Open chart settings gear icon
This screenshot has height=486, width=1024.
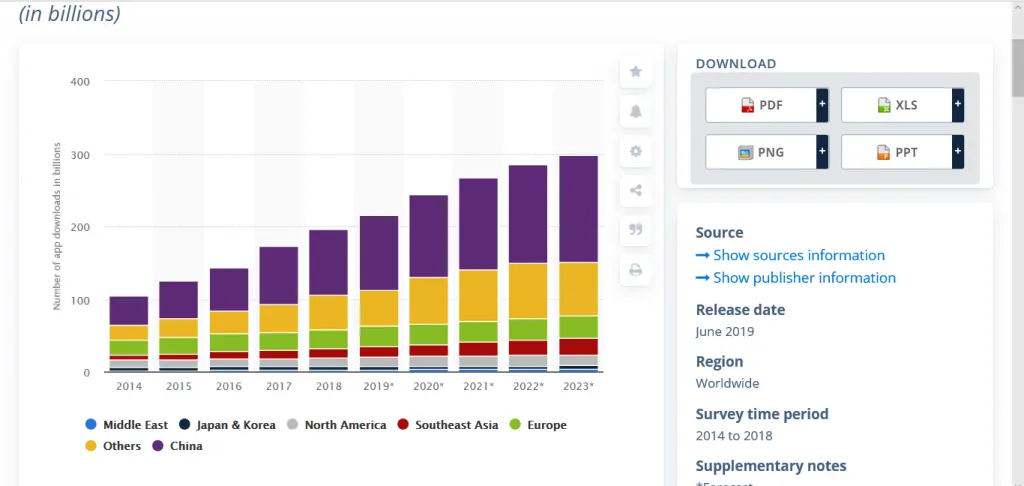[635, 152]
